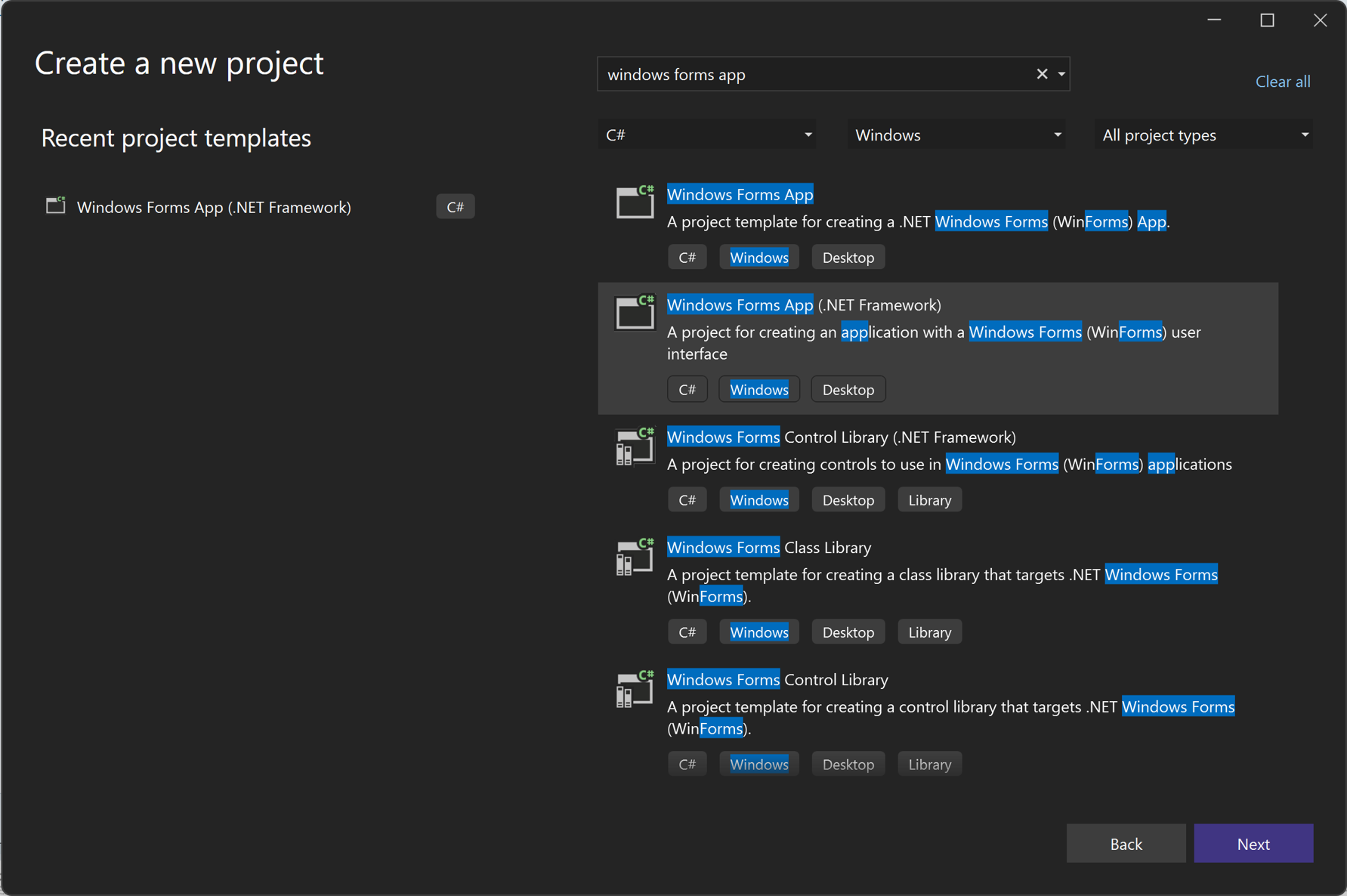The width and height of the screenshot is (1347, 896).
Task: Click the Windows Forms App template icon
Action: [x=635, y=202]
